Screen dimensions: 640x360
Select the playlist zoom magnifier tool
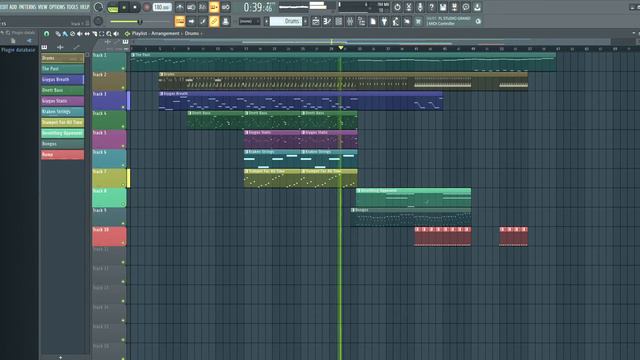109,33
